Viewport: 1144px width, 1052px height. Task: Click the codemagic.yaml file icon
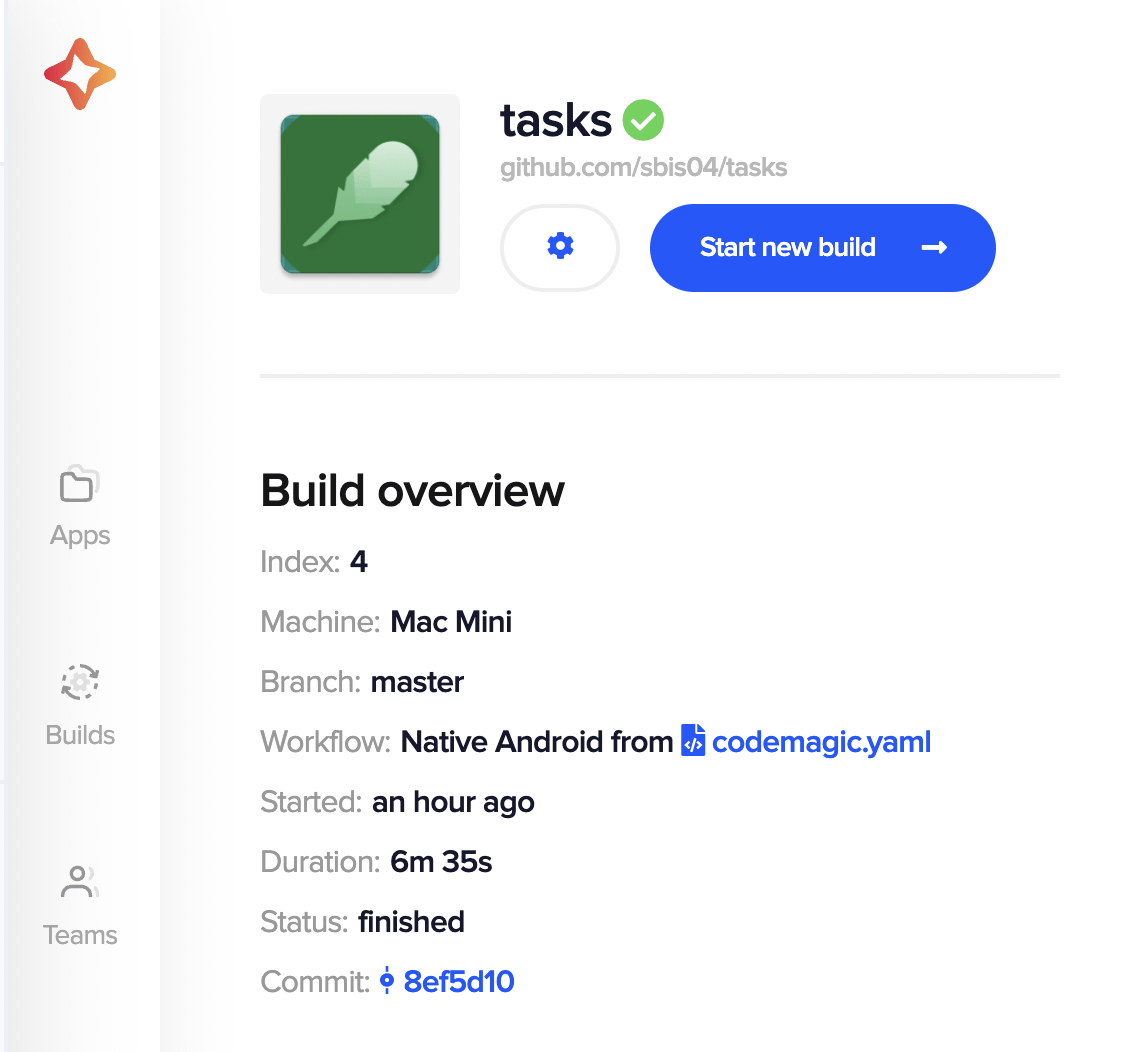[692, 741]
